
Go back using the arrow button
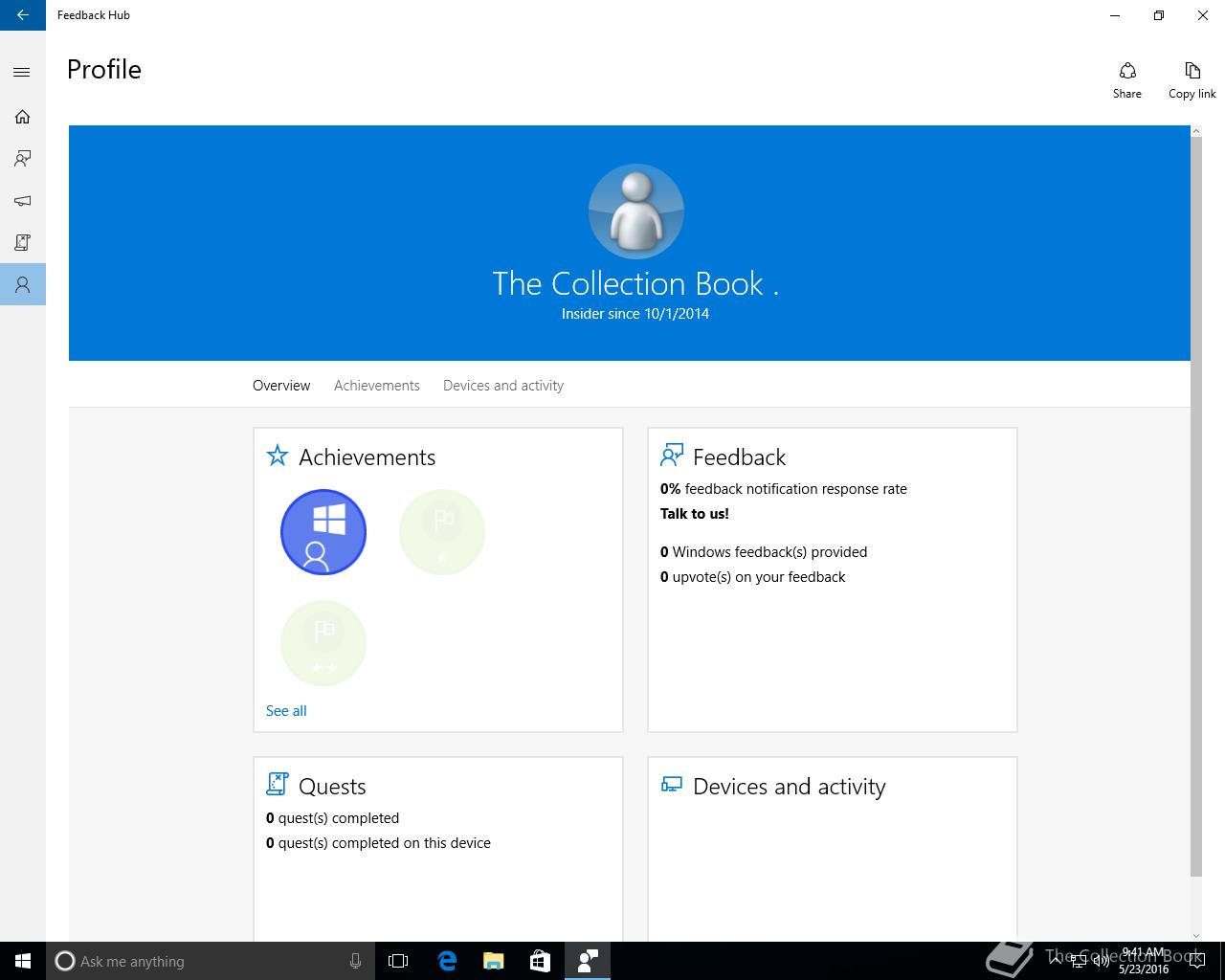pos(23,15)
